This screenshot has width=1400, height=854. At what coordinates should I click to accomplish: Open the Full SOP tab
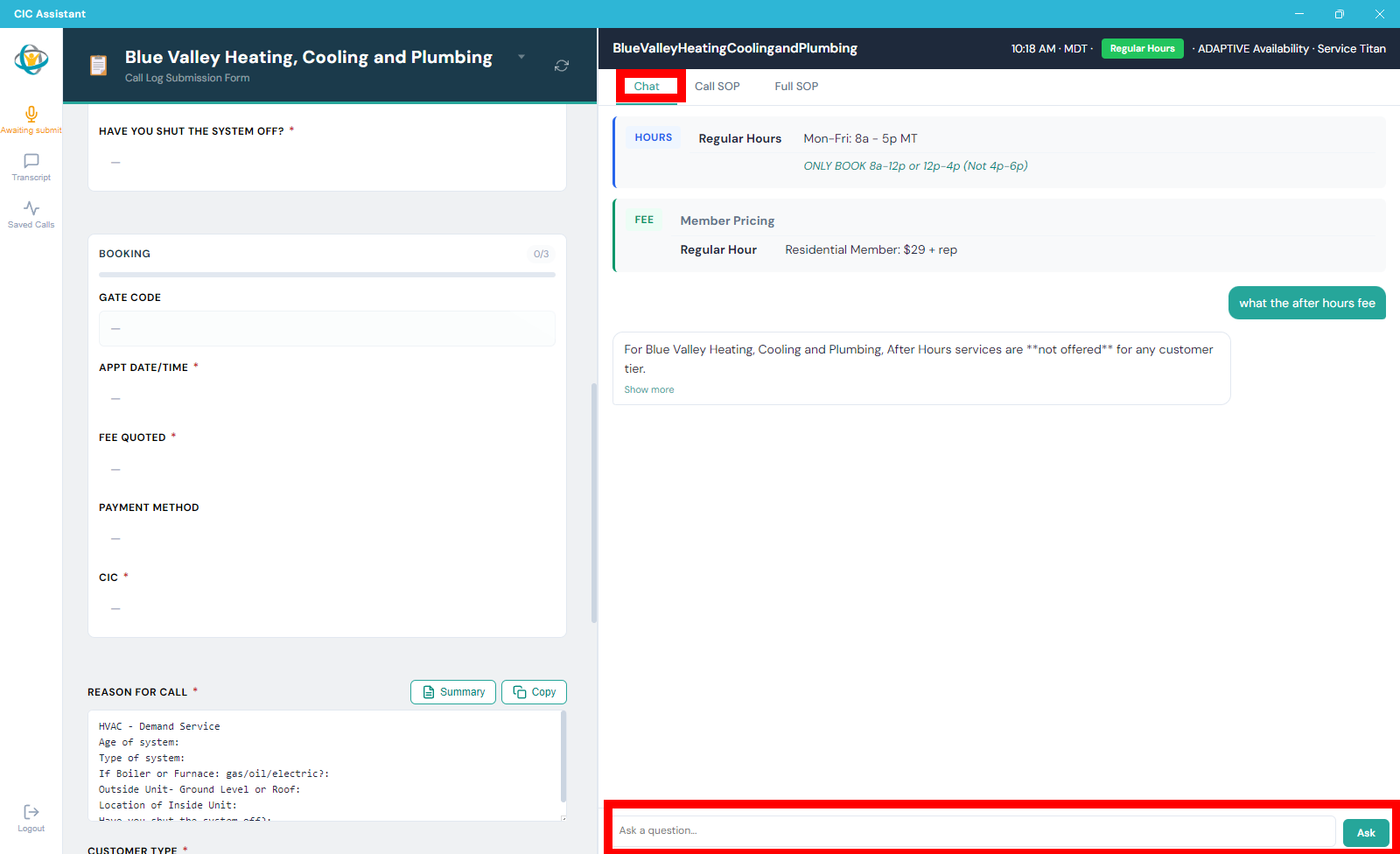tap(796, 86)
